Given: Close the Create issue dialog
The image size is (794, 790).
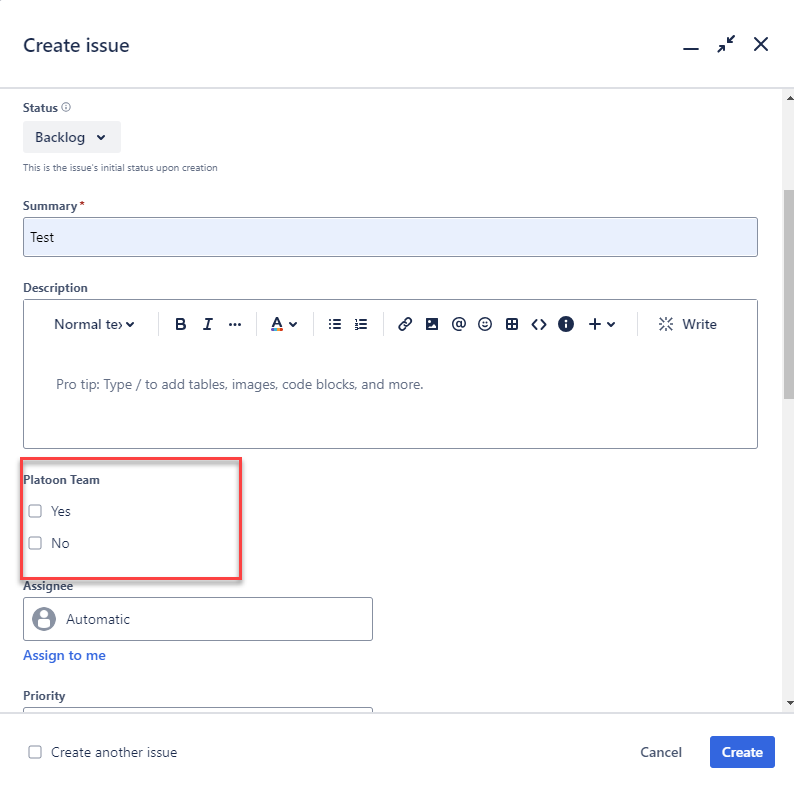Looking at the screenshot, I should coord(761,44).
